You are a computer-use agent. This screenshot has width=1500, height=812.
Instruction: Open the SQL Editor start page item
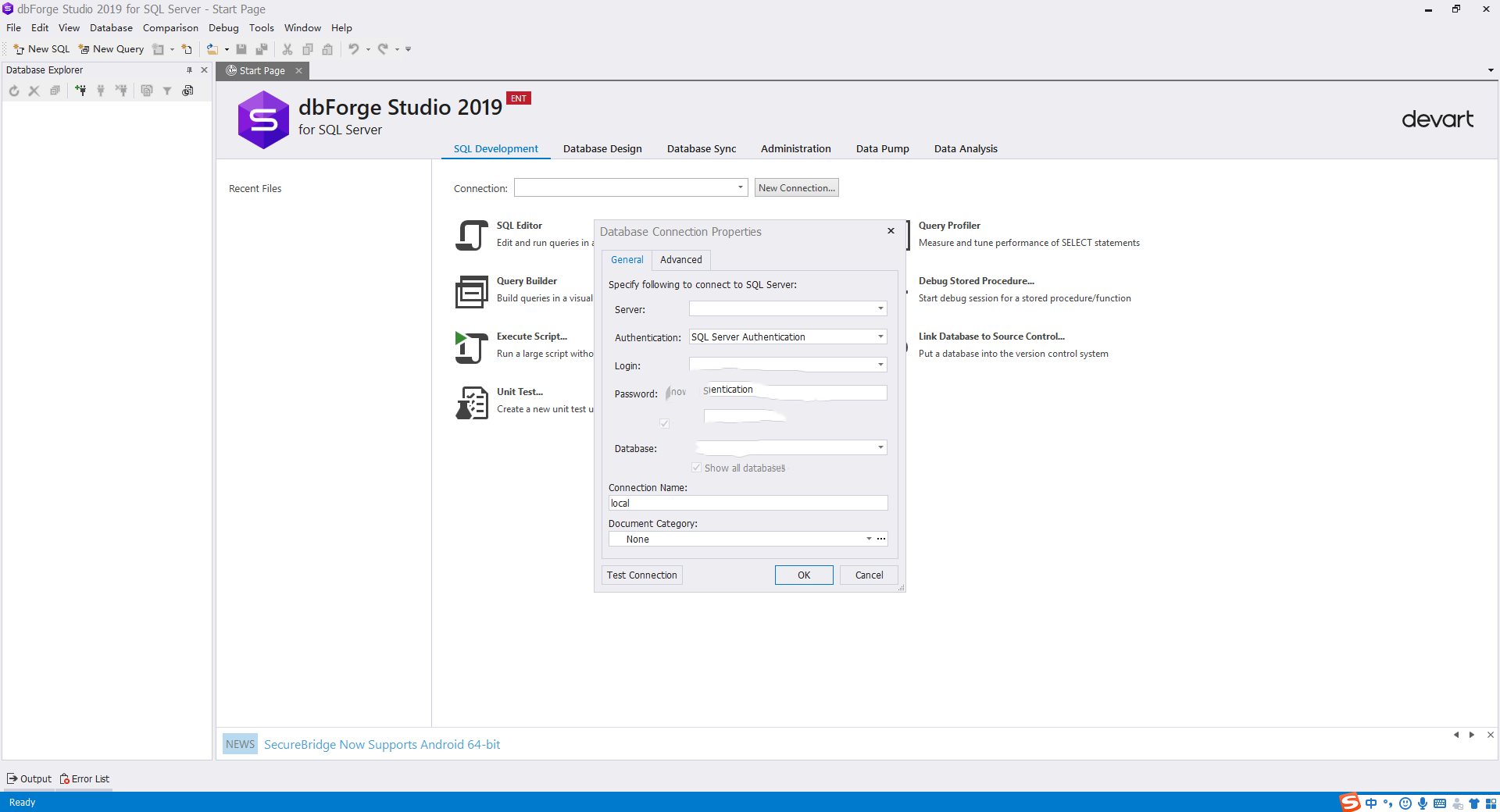519,226
